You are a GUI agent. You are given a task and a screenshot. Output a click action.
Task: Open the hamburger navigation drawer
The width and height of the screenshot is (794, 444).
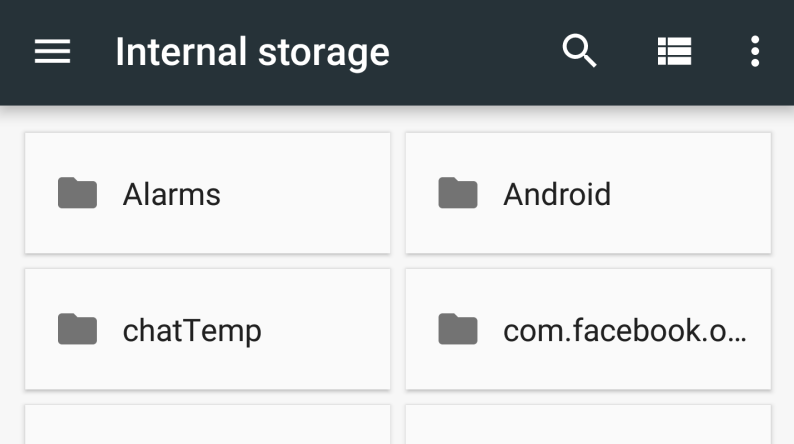(52, 52)
